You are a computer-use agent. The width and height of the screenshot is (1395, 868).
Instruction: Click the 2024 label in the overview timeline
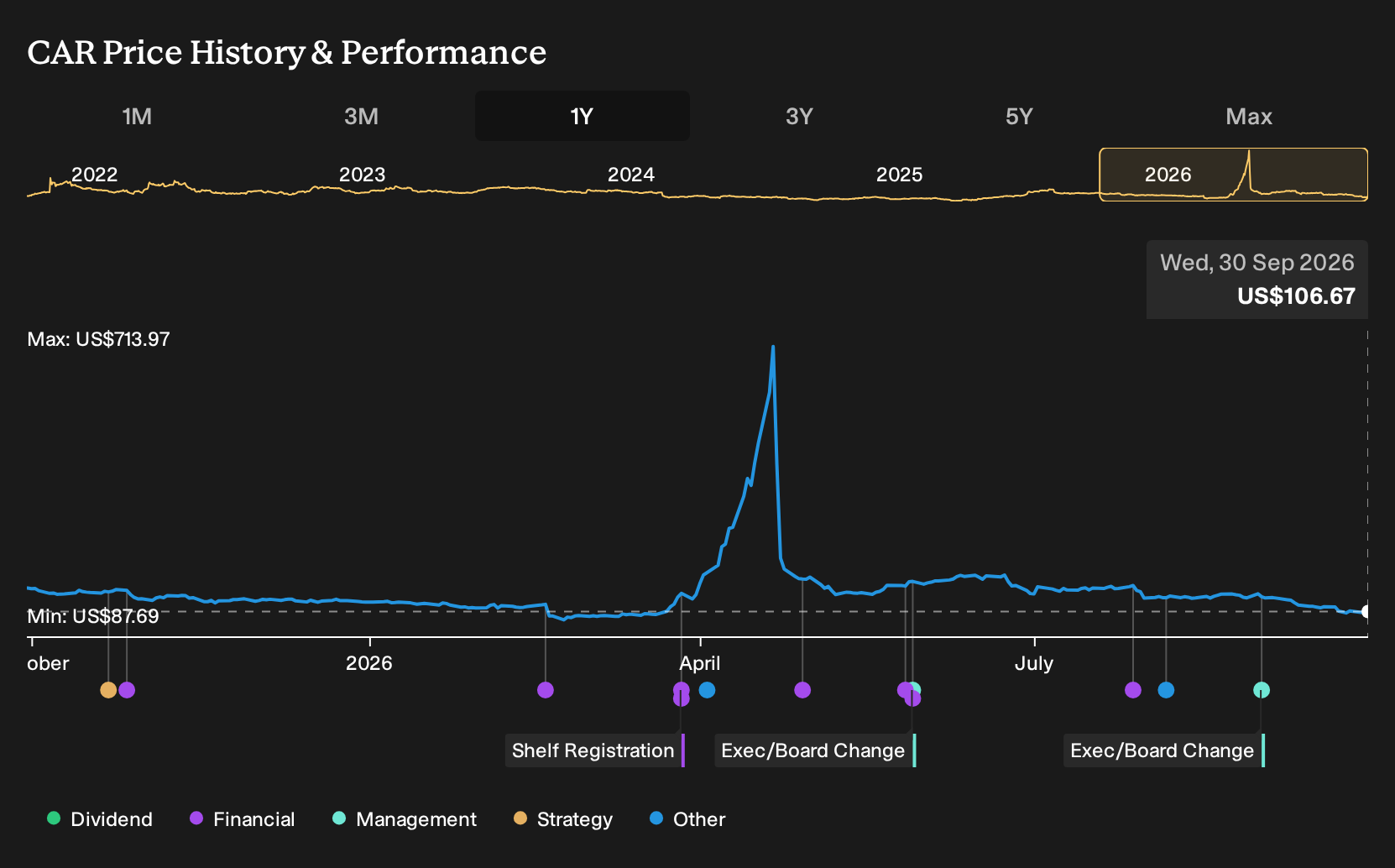(x=630, y=175)
